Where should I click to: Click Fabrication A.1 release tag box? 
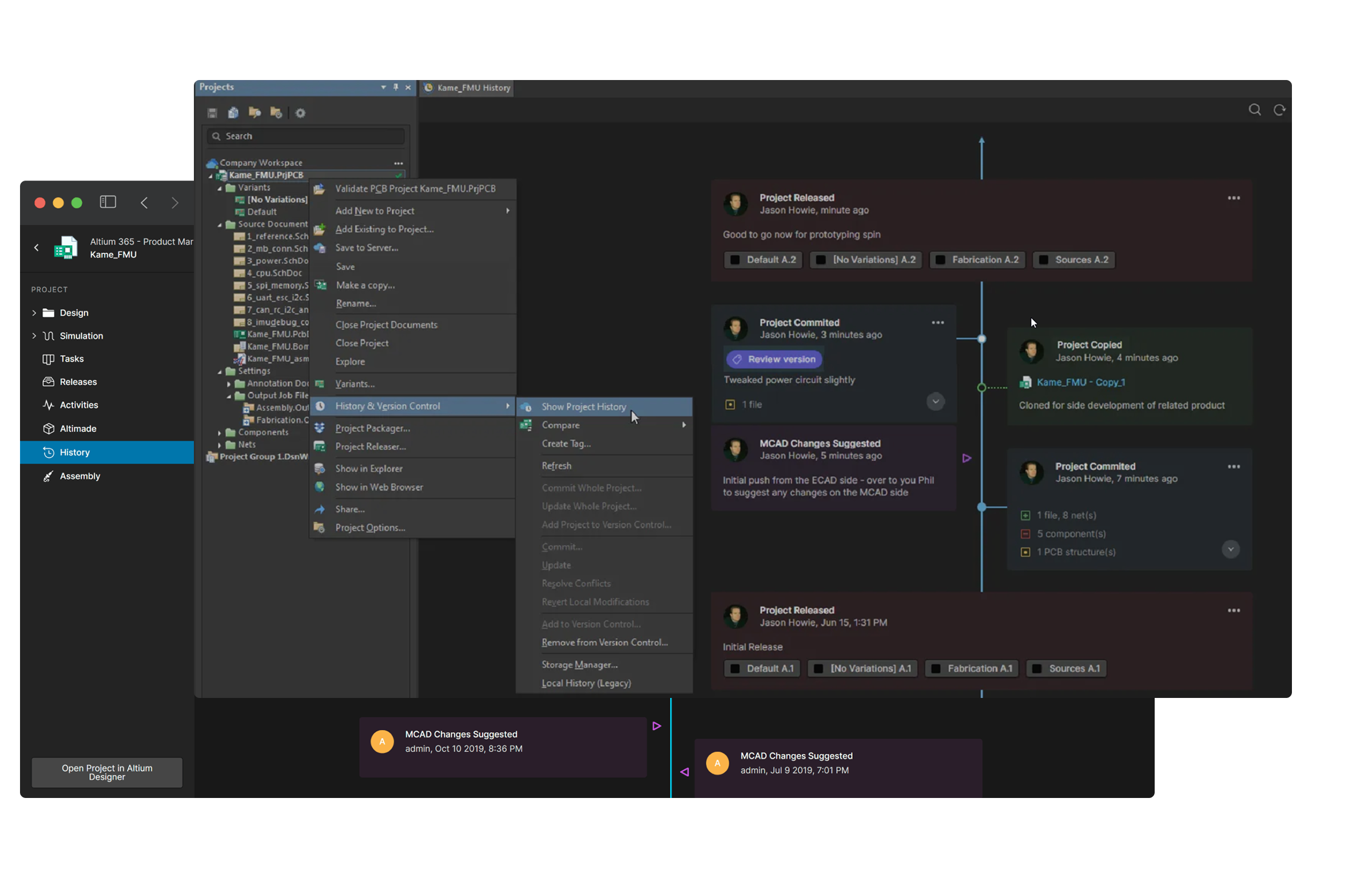(x=971, y=668)
